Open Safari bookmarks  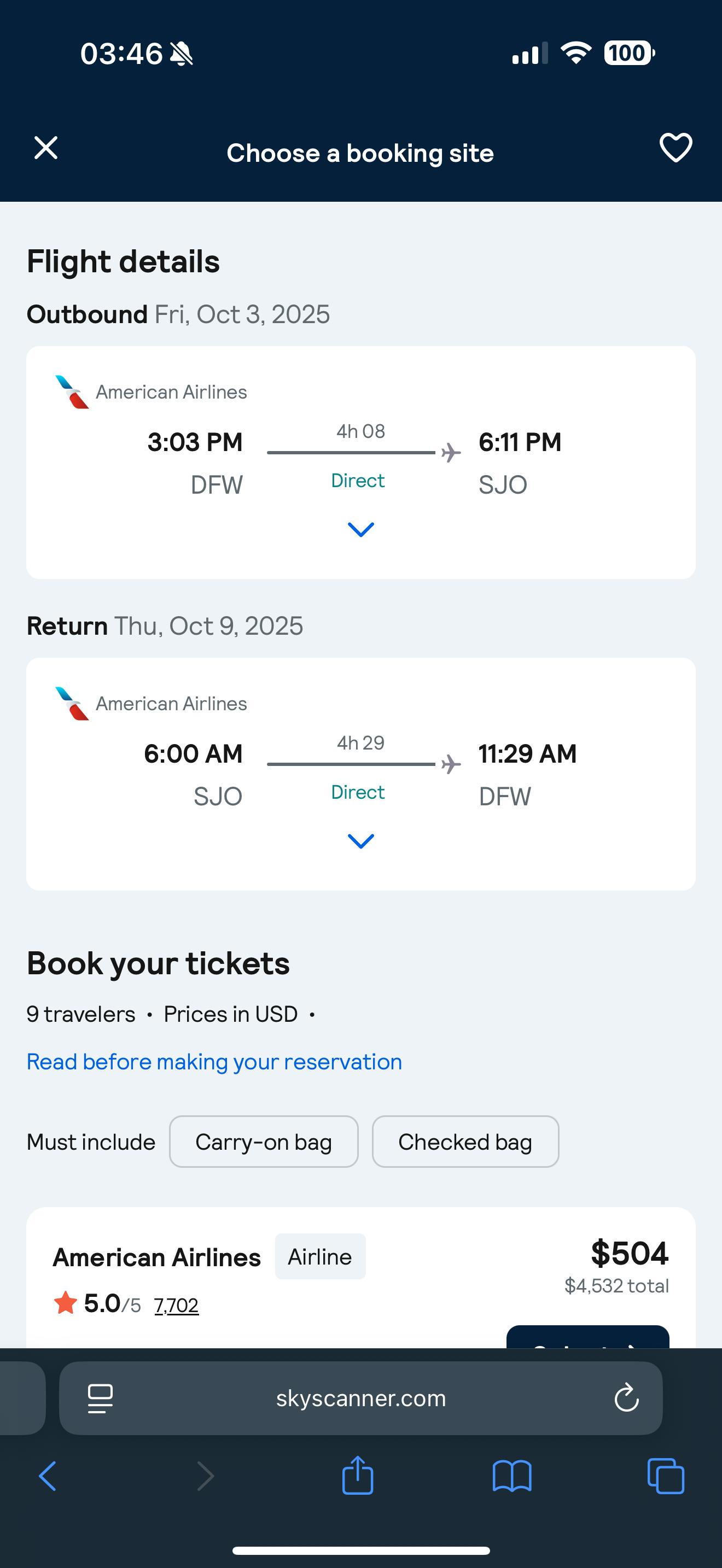[512, 1476]
